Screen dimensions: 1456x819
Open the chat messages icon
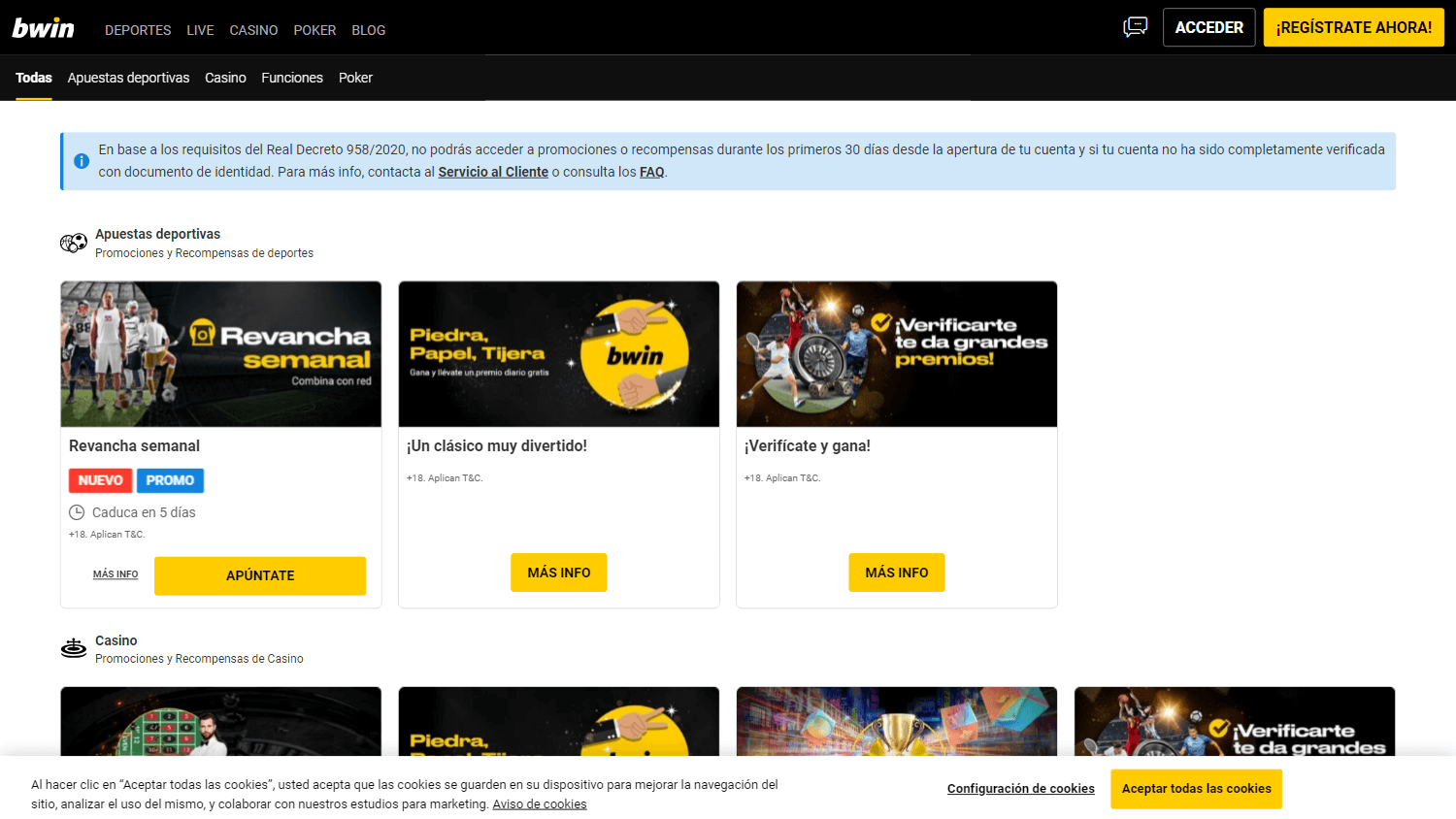tap(1135, 27)
